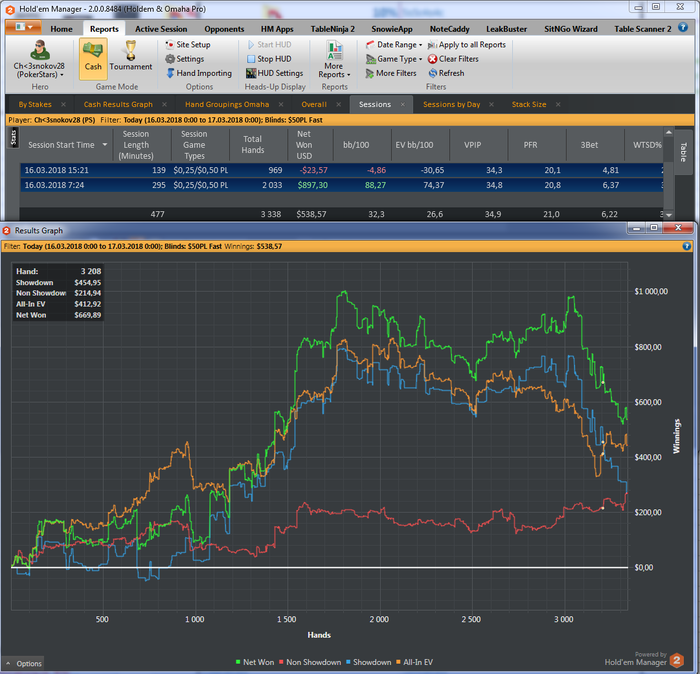
Task: Select the 16.03.2018 15:21 session row
Action: [342, 170]
